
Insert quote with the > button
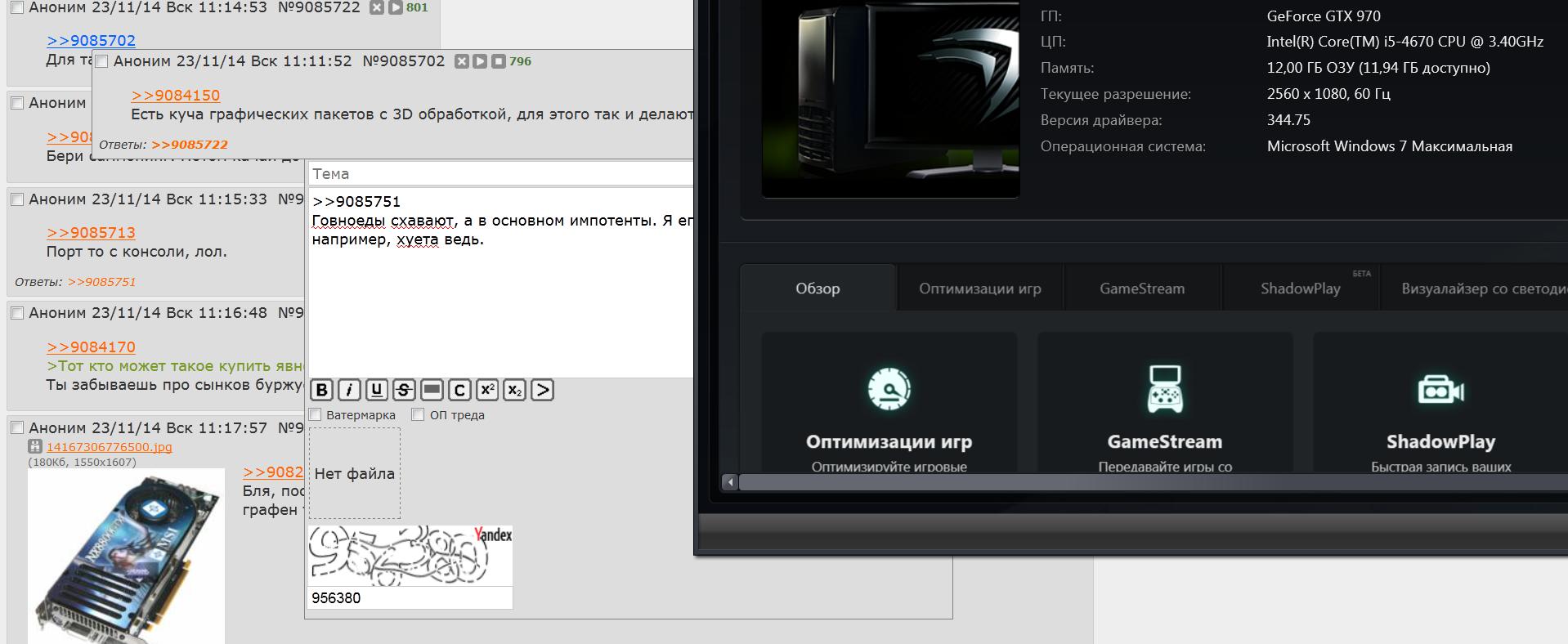pos(542,390)
